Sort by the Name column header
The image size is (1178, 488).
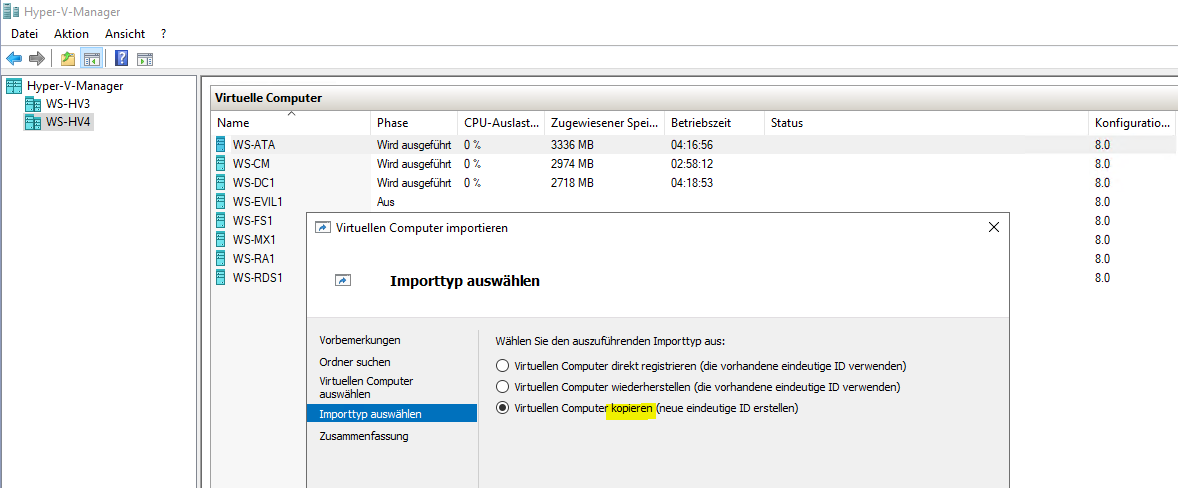pos(291,123)
